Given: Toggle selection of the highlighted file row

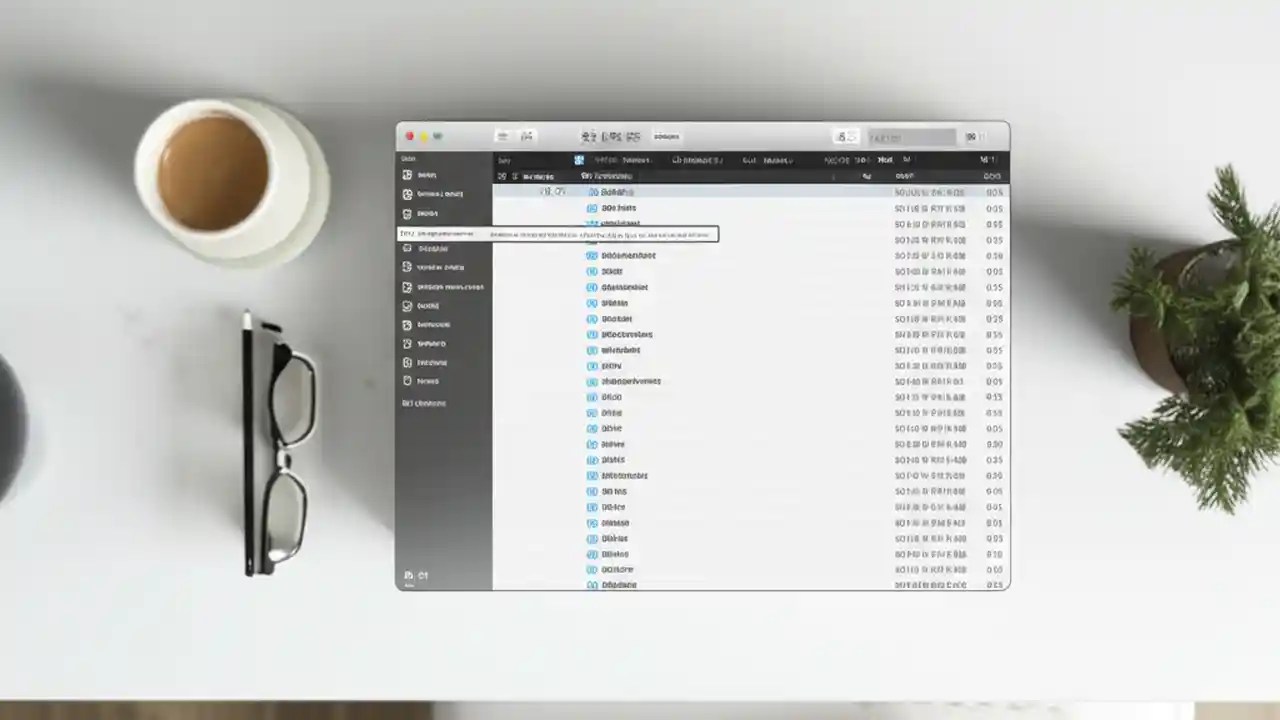Looking at the screenshot, I should [700, 192].
